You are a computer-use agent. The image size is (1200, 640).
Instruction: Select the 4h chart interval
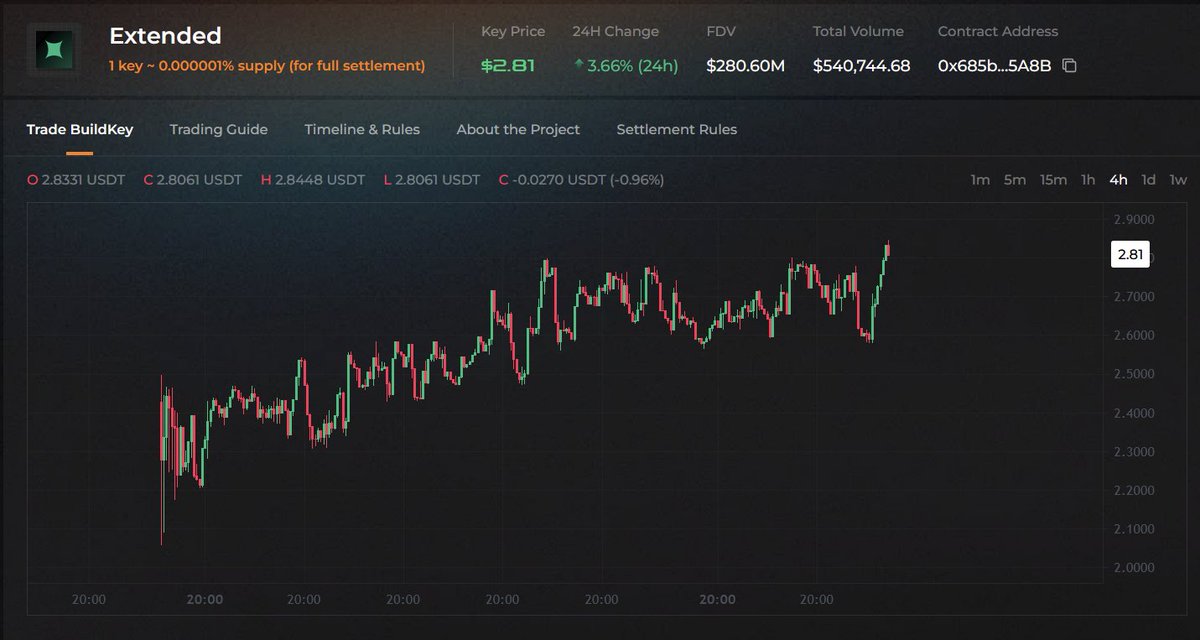(1118, 180)
